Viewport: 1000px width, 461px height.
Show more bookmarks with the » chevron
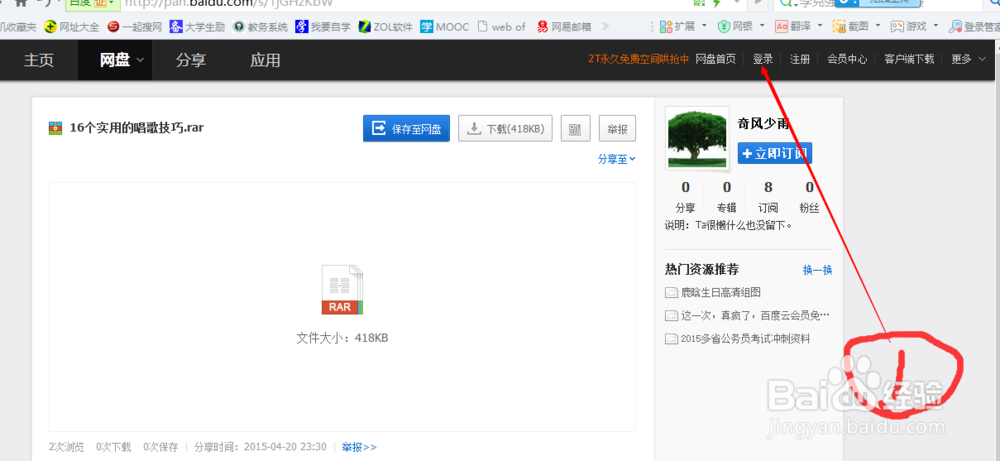(605, 27)
